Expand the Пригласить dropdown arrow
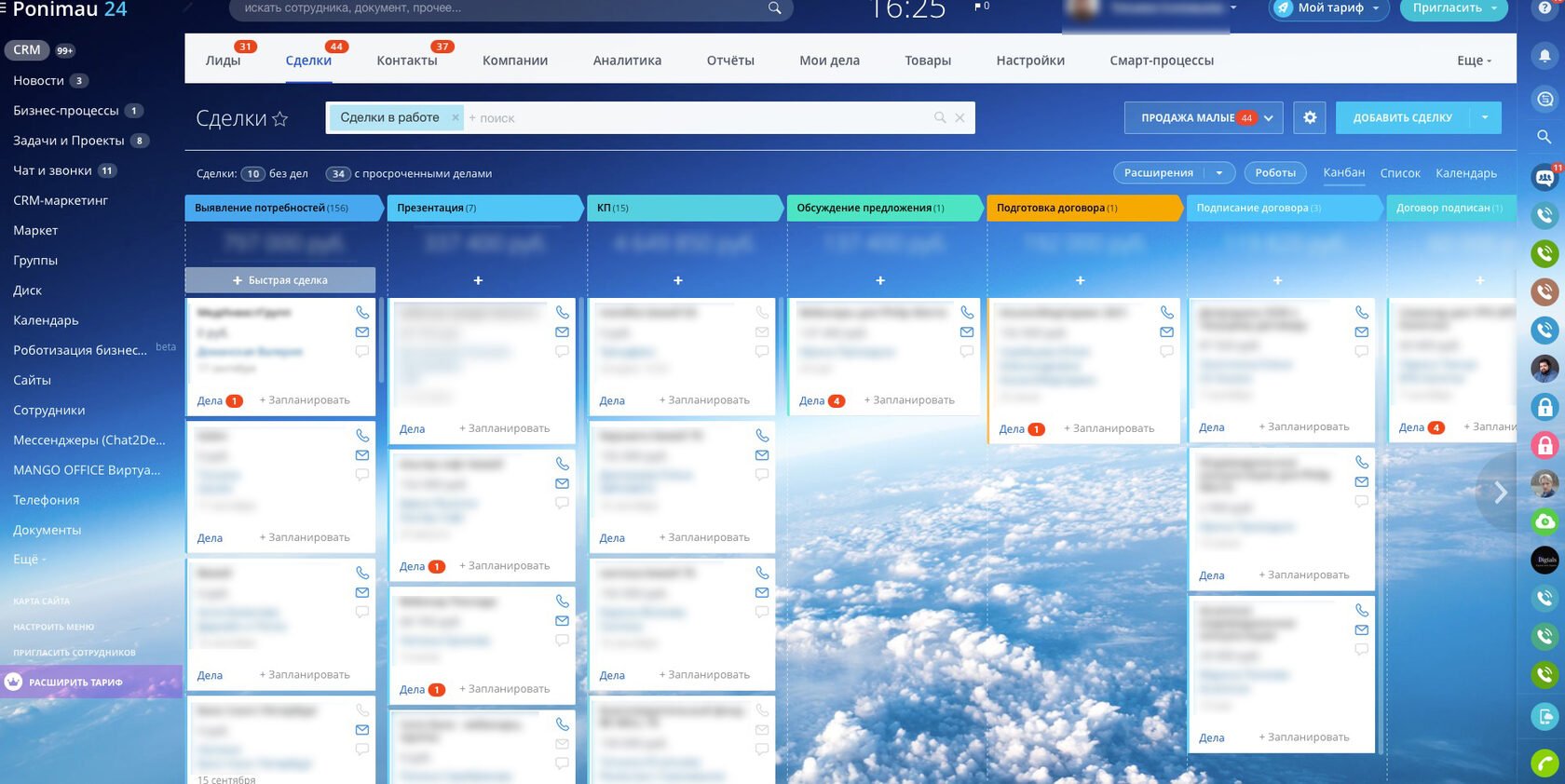 1494,7
